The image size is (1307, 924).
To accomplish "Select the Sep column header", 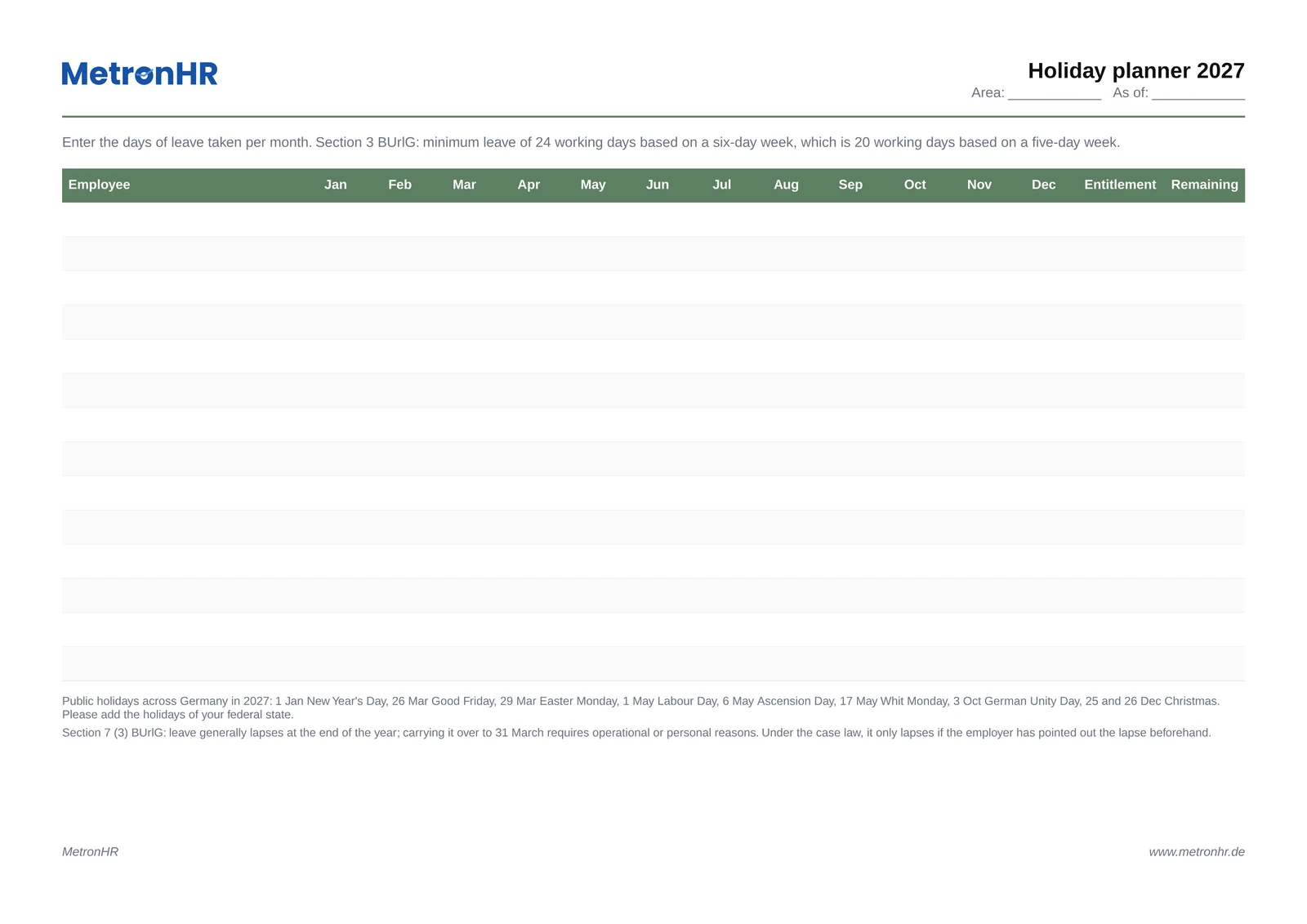I will [x=850, y=185].
